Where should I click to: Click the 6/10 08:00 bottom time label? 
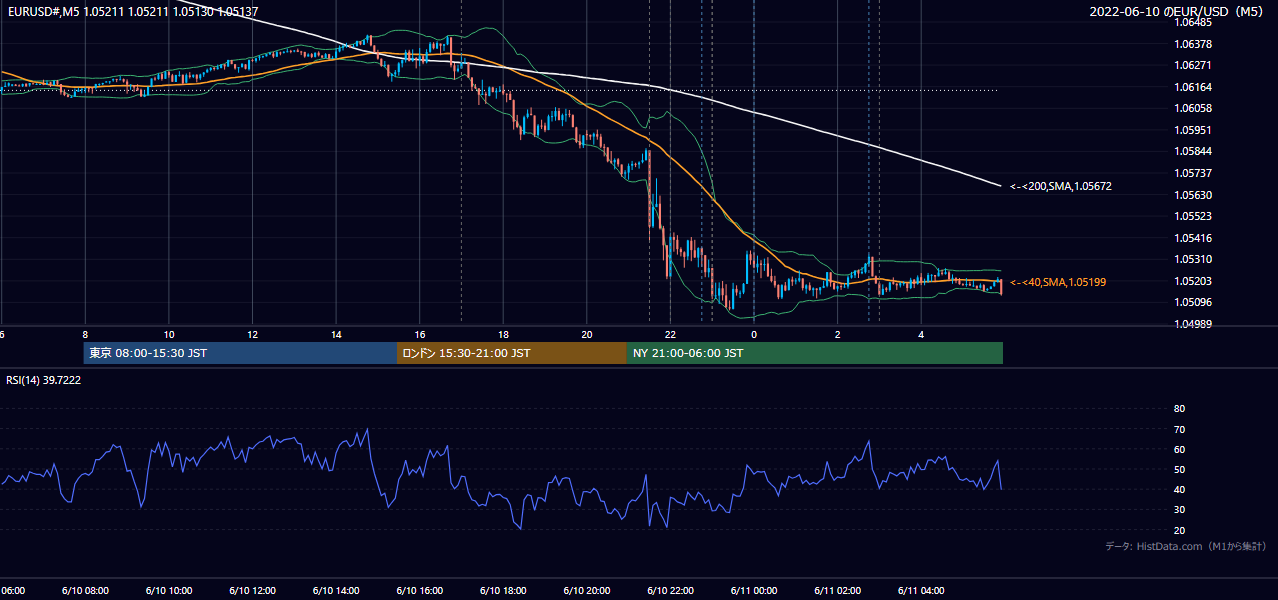[x=85, y=590]
